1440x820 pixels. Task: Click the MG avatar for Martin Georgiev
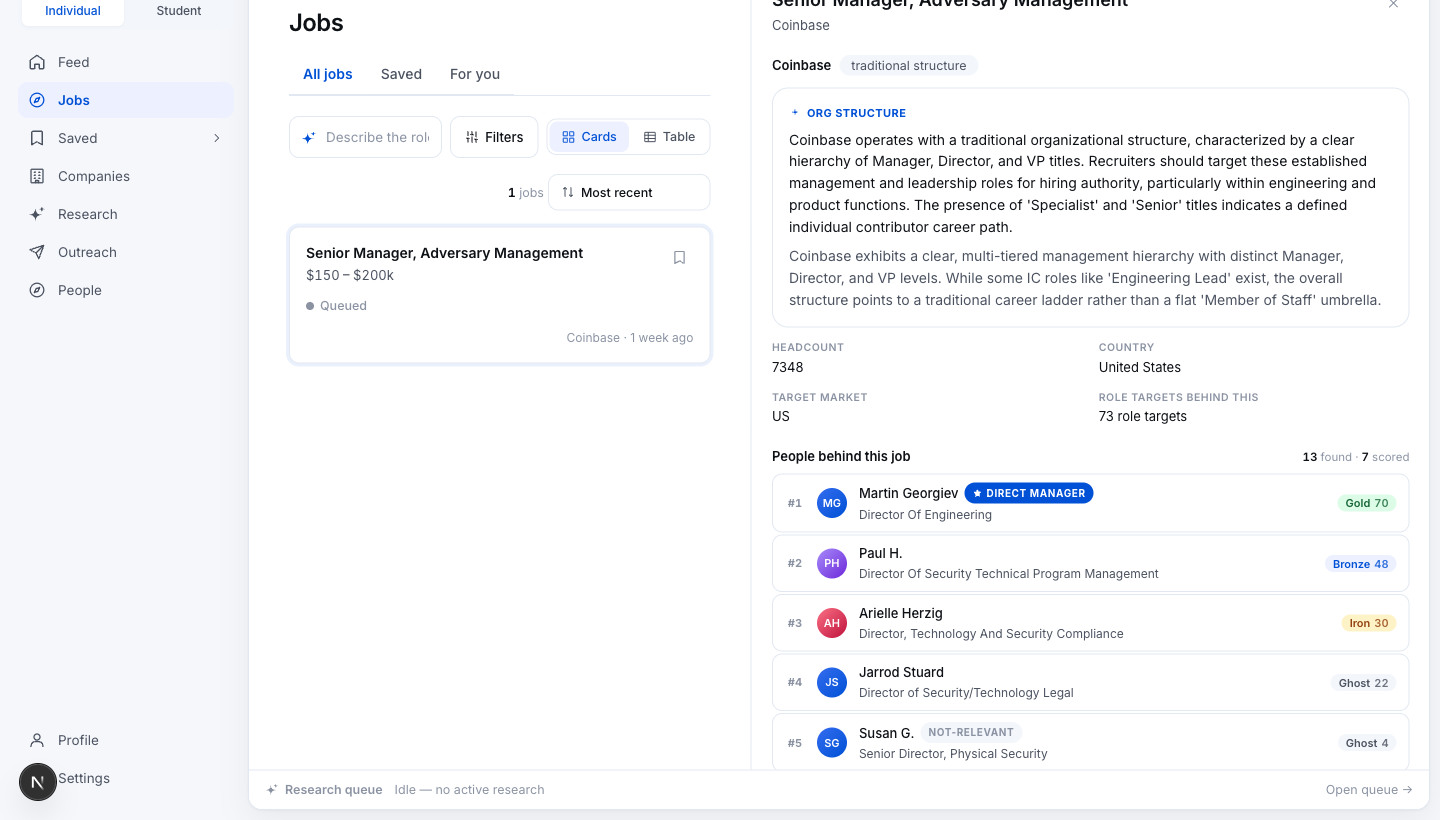pos(832,503)
